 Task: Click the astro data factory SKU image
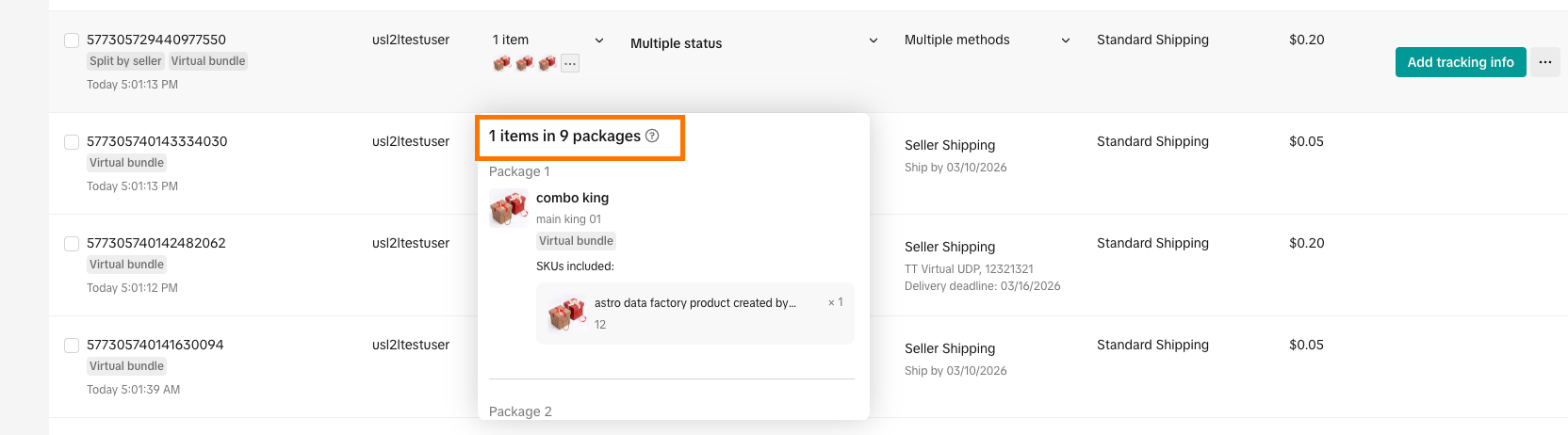click(x=567, y=314)
